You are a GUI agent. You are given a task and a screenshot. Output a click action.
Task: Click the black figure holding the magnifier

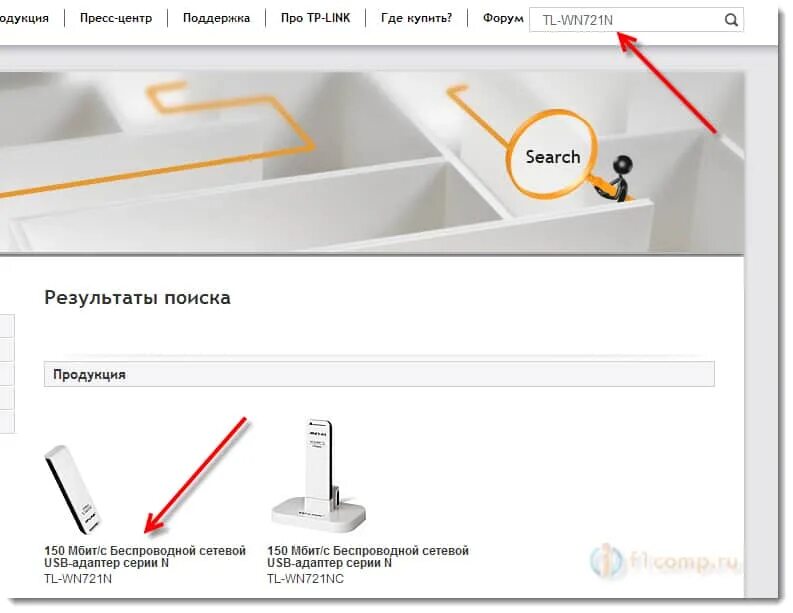point(615,178)
